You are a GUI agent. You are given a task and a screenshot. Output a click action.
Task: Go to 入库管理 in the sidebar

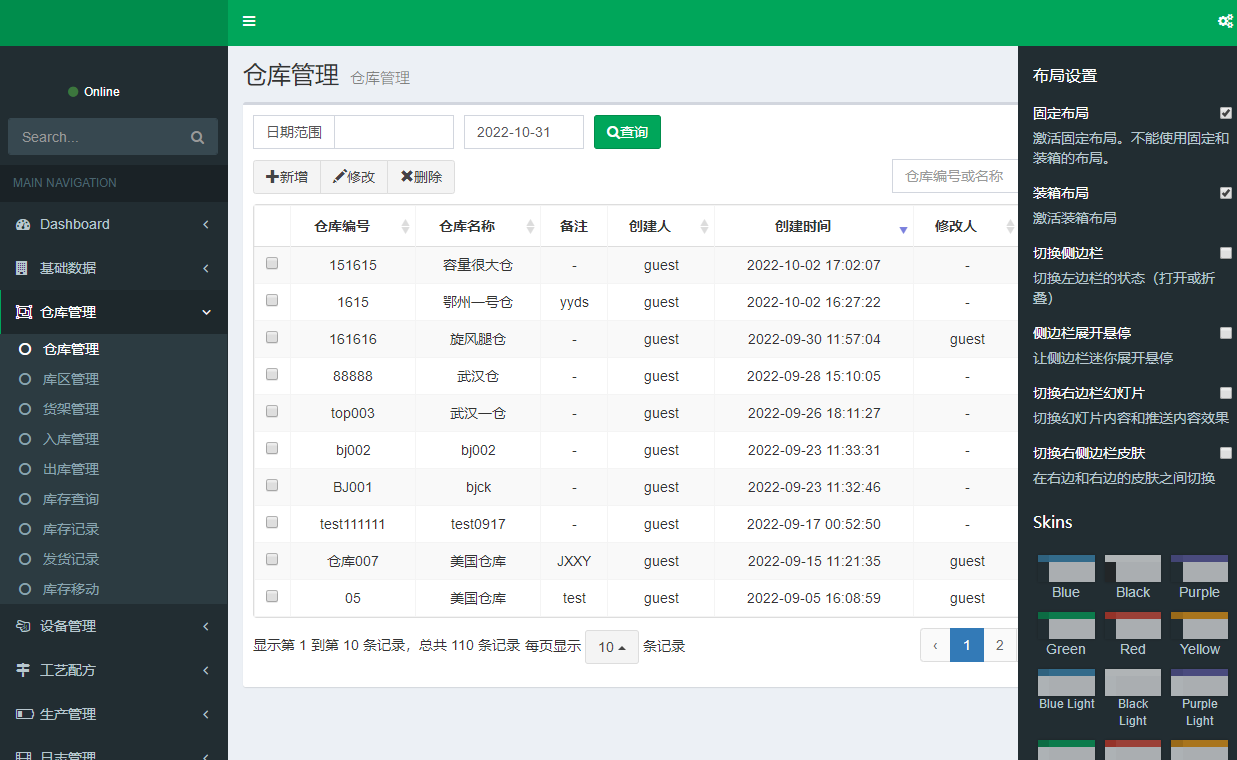71,439
